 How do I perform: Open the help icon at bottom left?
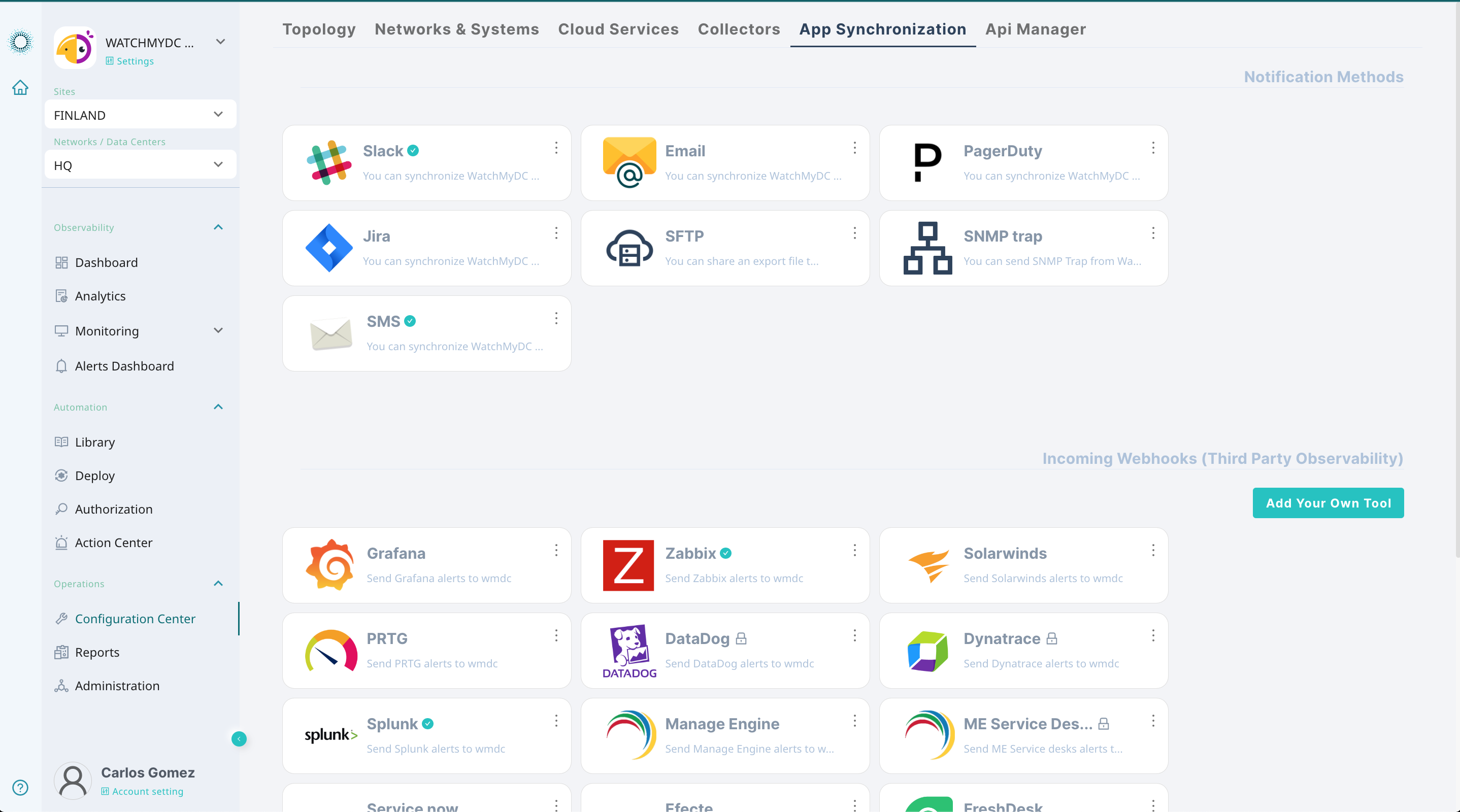(x=20, y=787)
